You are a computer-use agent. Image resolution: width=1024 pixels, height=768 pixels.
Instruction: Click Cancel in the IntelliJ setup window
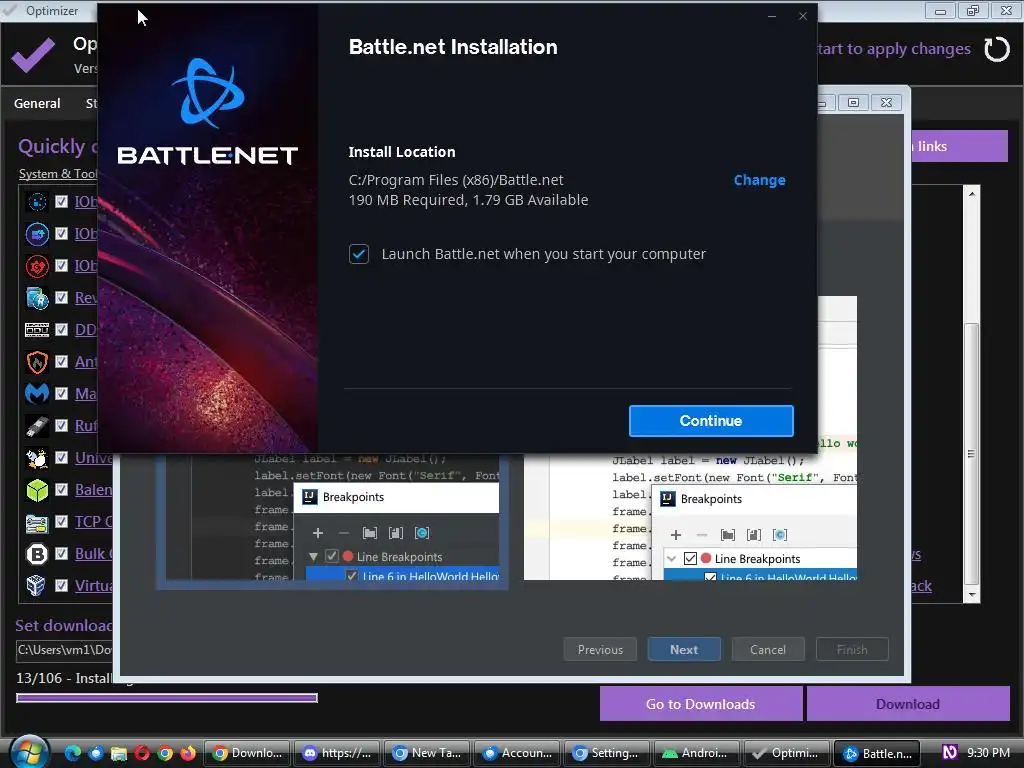click(x=768, y=650)
